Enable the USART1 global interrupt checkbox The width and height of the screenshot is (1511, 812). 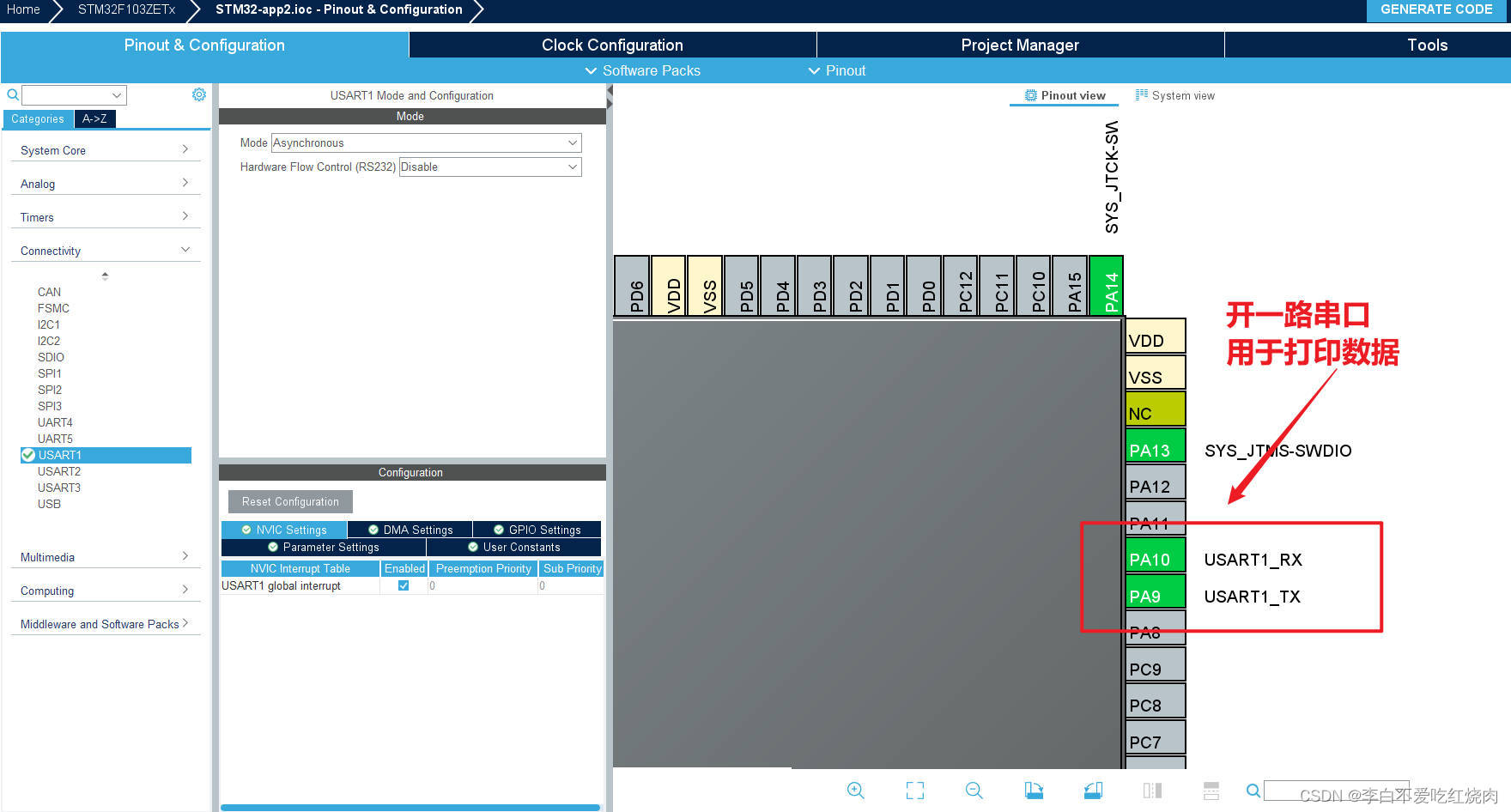click(x=403, y=585)
